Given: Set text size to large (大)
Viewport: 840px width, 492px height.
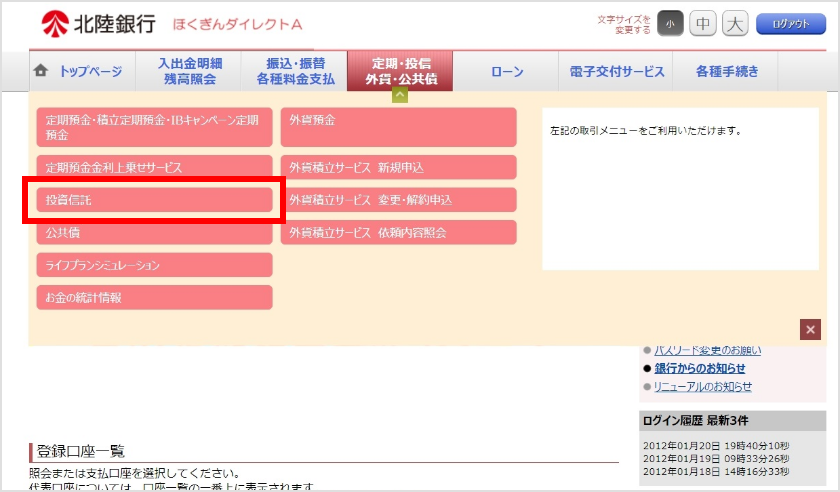Looking at the screenshot, I should click(735, 24).
